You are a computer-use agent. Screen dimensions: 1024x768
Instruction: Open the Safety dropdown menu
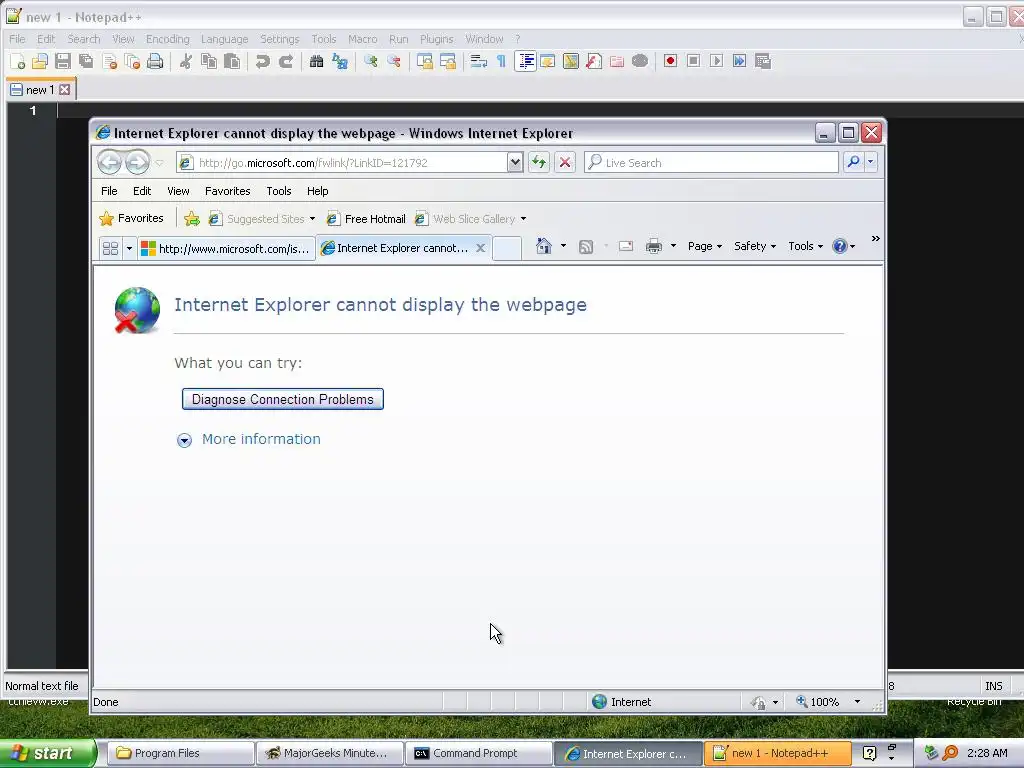click(x=755, y=246)
